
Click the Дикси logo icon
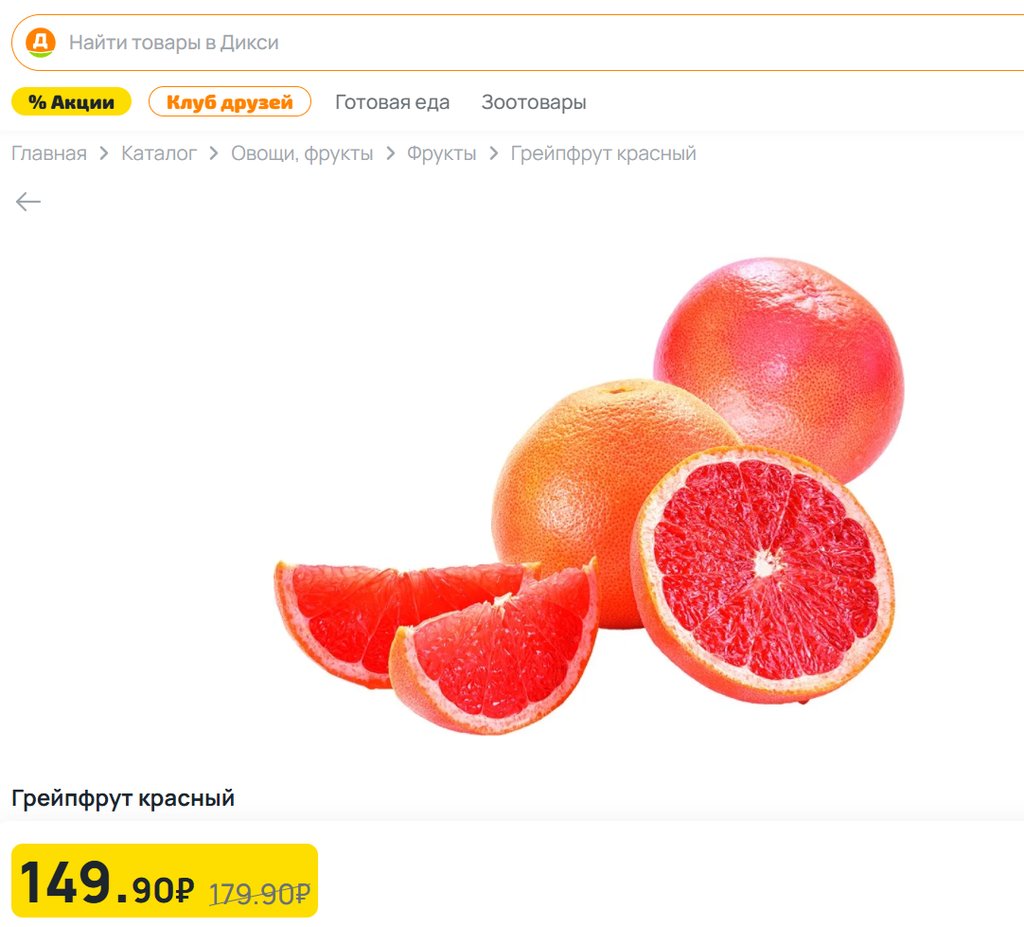40,42
